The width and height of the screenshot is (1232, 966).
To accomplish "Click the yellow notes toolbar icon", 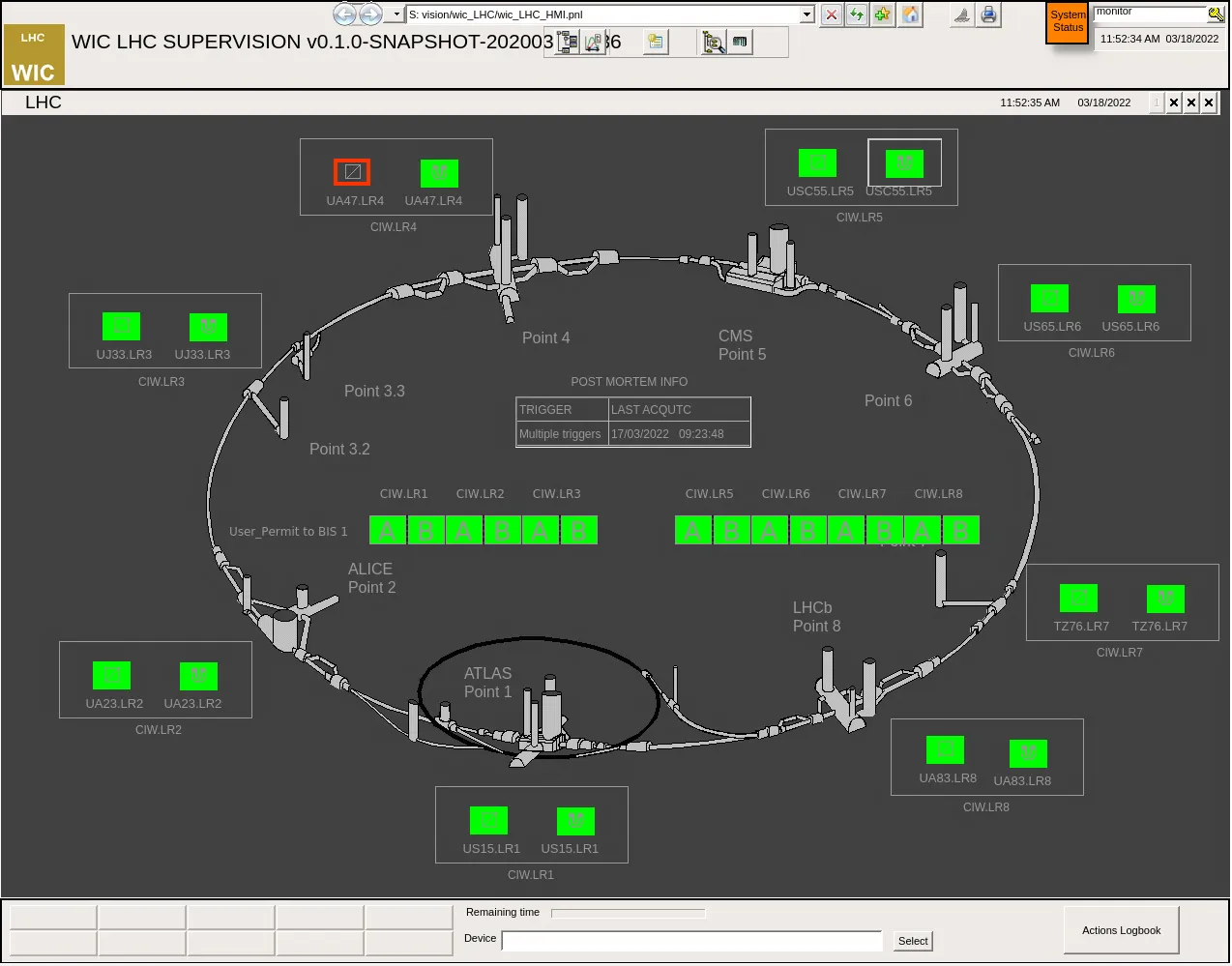I will (656, 42).
